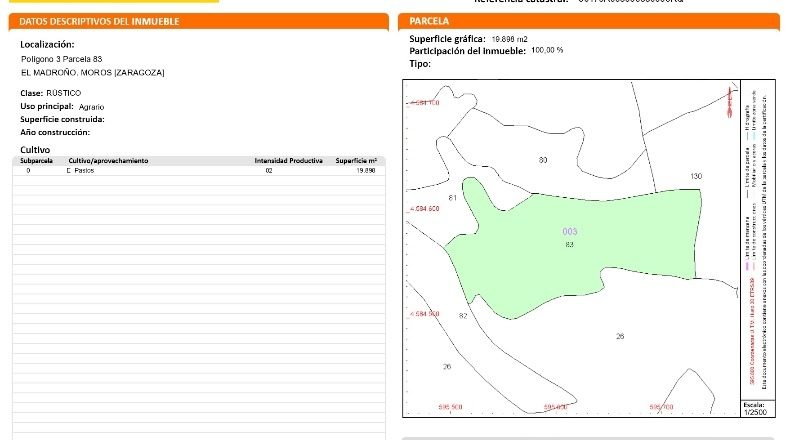This screenshot has height=440, width=790.
Task: Select the 'Participación del inmueble:' label
Action: pos(468,51)
